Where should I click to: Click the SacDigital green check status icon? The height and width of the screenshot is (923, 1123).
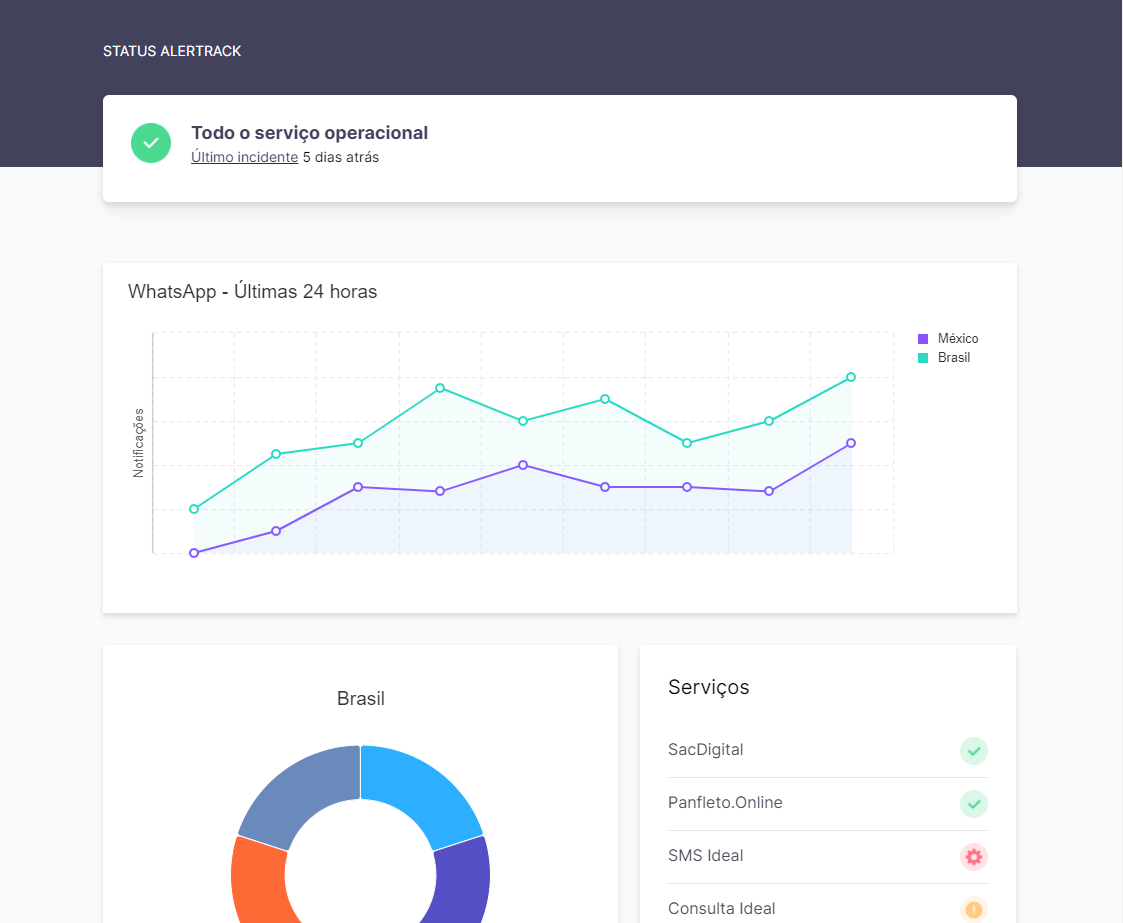973,750
